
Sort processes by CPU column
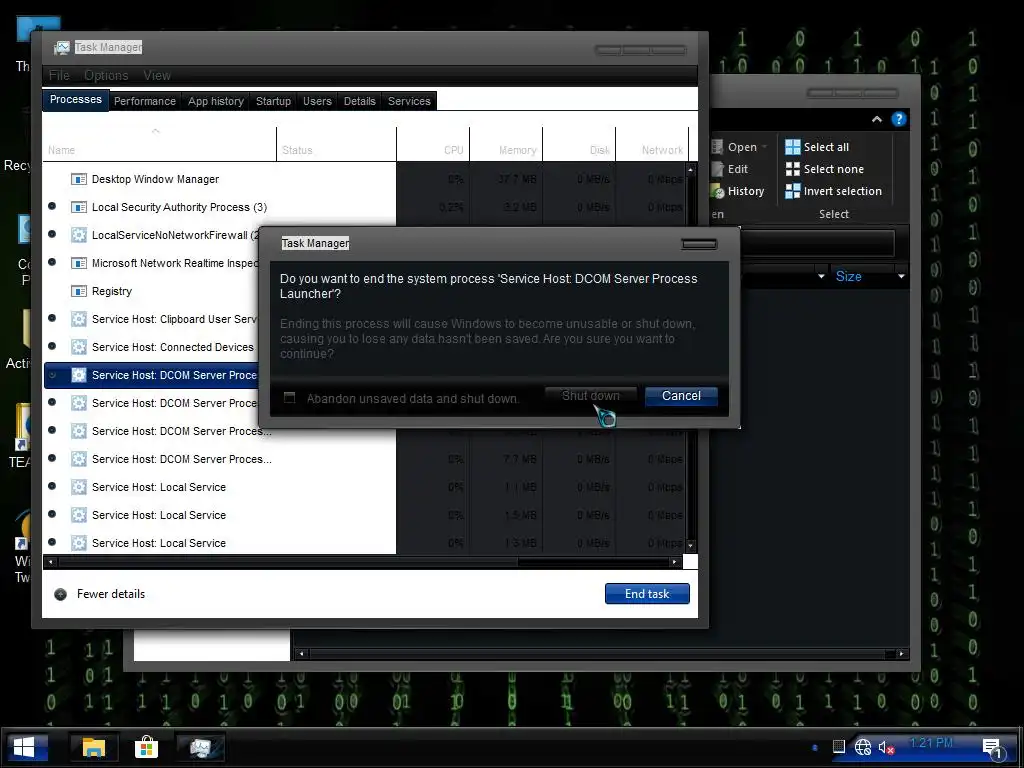point(433,144)
